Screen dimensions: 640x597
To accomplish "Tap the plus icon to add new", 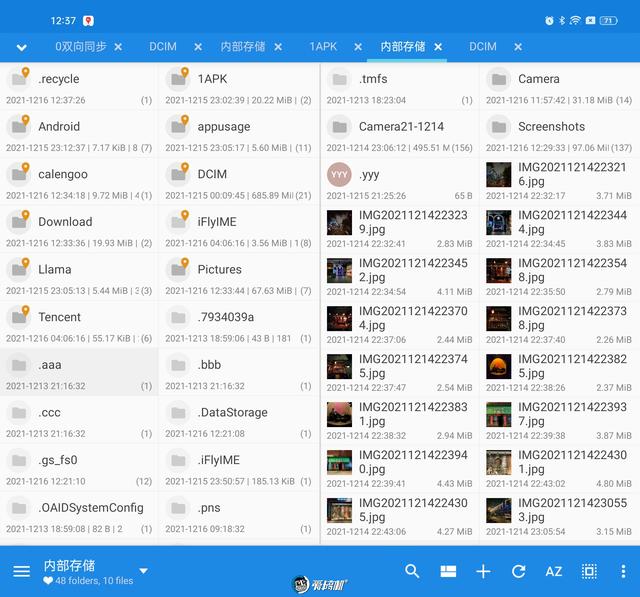I will point(483,571).
